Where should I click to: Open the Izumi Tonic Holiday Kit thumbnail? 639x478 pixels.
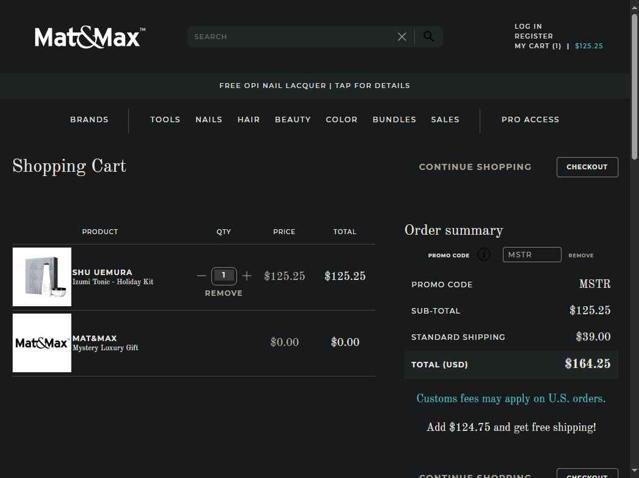[x=42, y=277]
